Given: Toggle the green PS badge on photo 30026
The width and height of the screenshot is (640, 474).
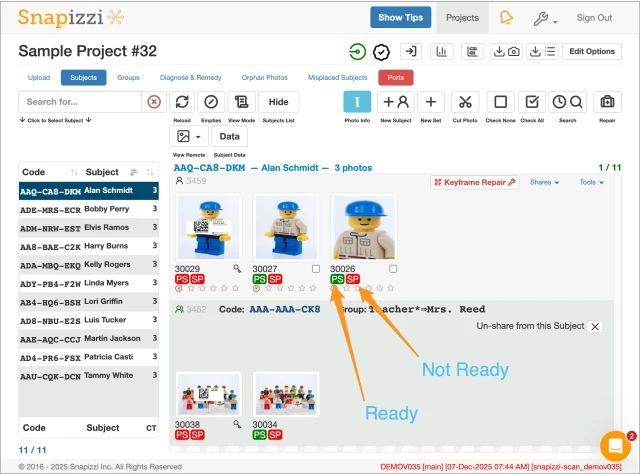Looking at the screenshot, I should coord(337,279).
